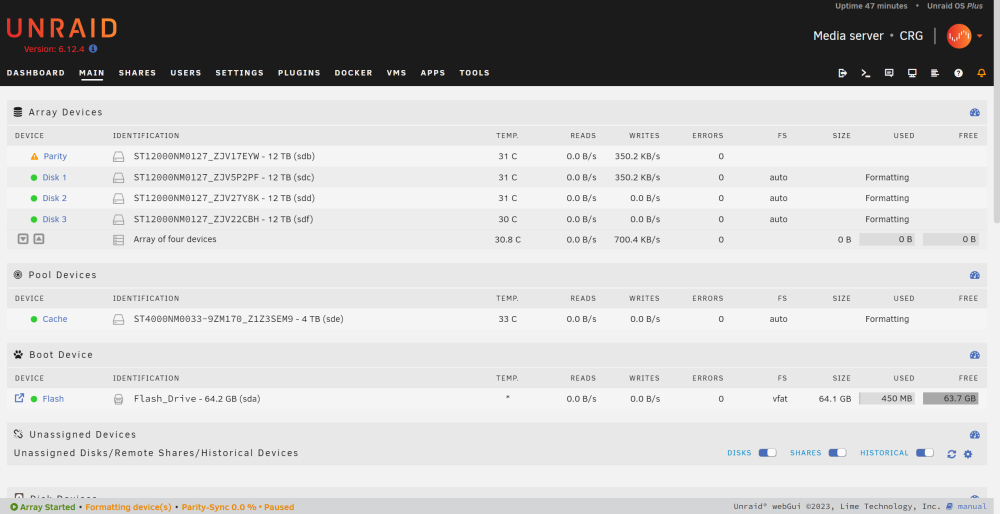The height and width of the screenshot is (514, 1000).
Task: Open the Disk 3 device link
Action: tap(54, 219)
